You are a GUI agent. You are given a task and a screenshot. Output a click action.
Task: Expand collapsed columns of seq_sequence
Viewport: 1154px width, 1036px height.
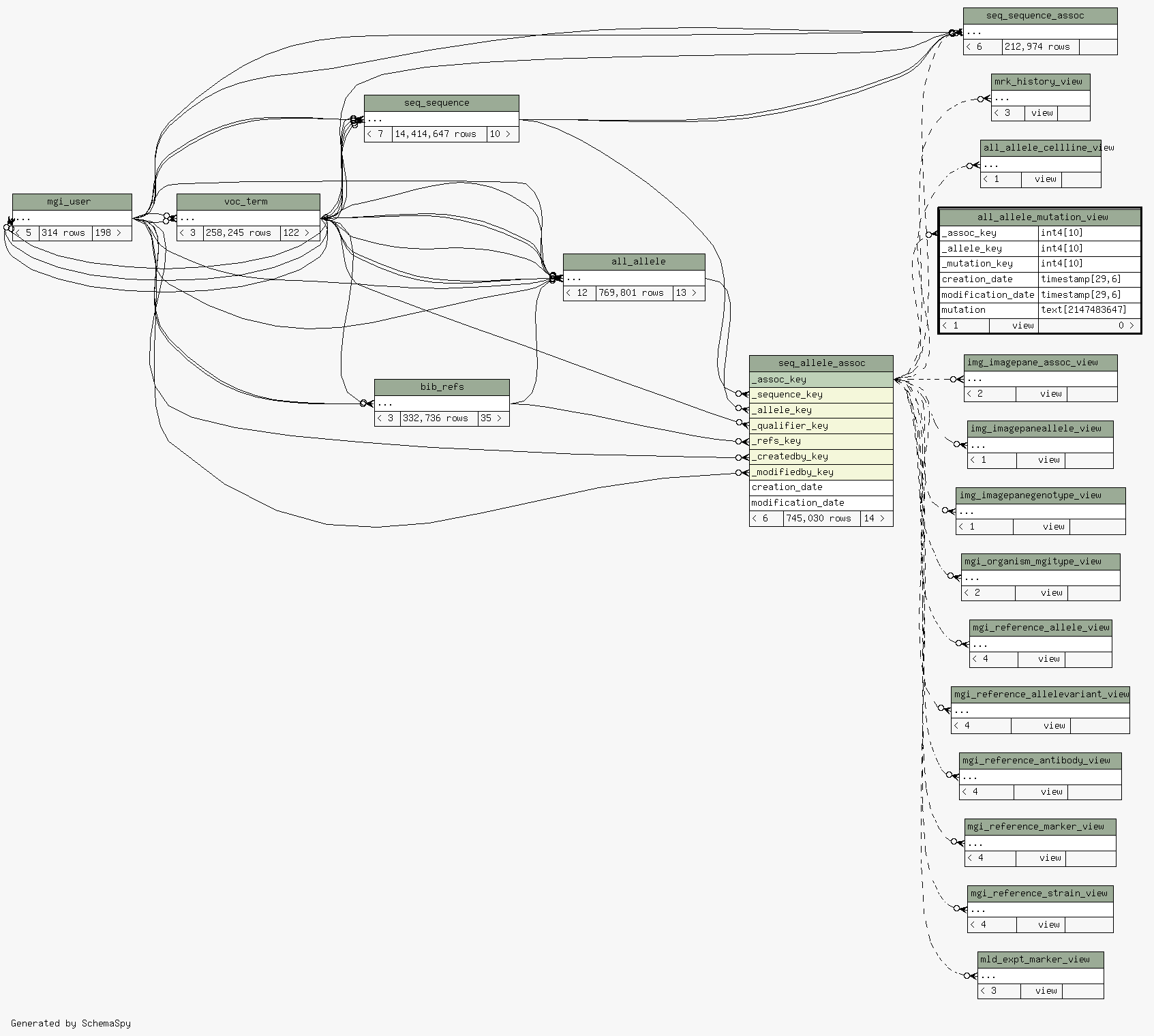click(442, 119)
